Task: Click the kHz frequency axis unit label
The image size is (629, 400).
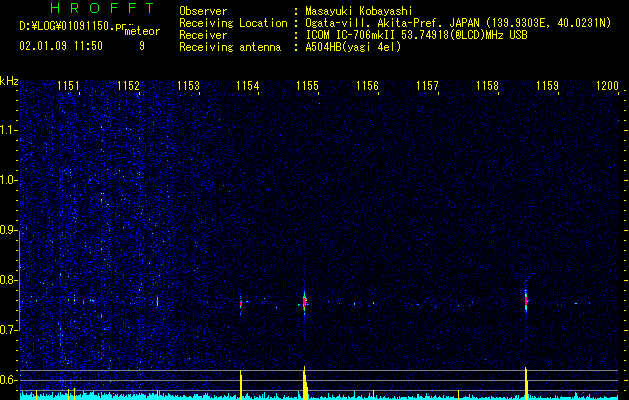Action: tap(9, 81)
